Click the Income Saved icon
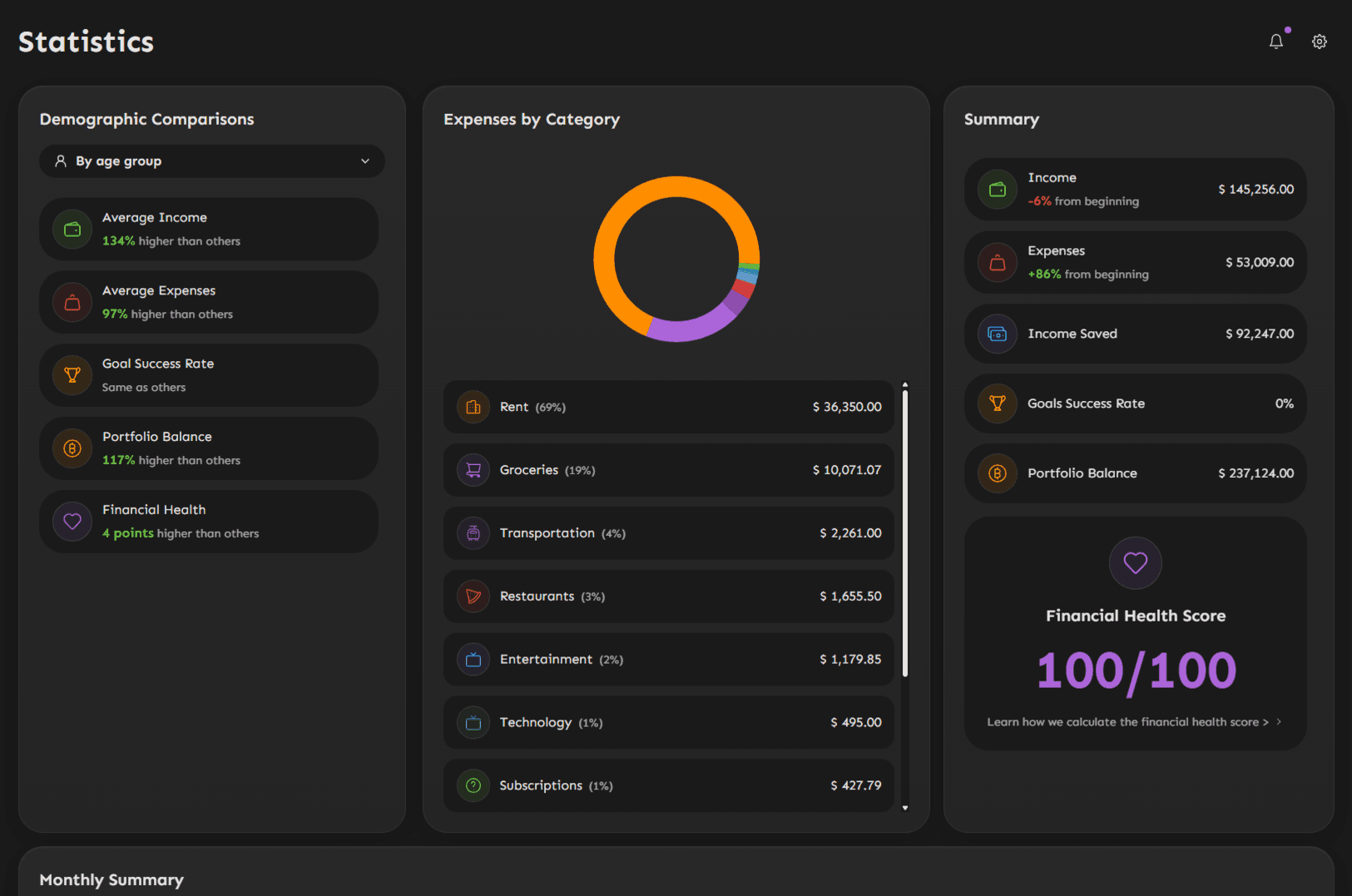This screenshot has height=896, width=1352. (x=998, y=334)
